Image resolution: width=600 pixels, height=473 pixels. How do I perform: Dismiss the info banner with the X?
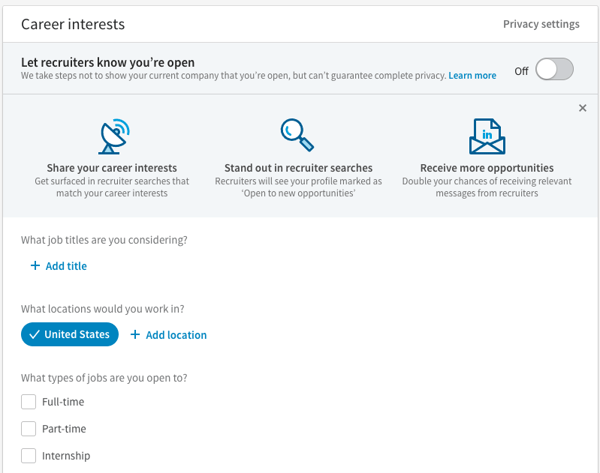pos(583,108)
